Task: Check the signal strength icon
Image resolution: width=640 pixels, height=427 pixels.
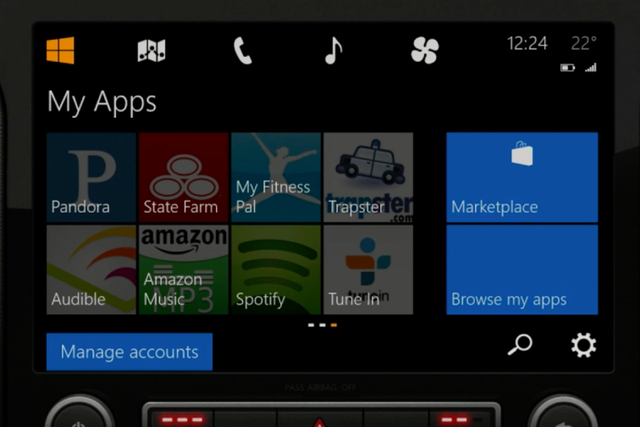Action: (591, 67)
